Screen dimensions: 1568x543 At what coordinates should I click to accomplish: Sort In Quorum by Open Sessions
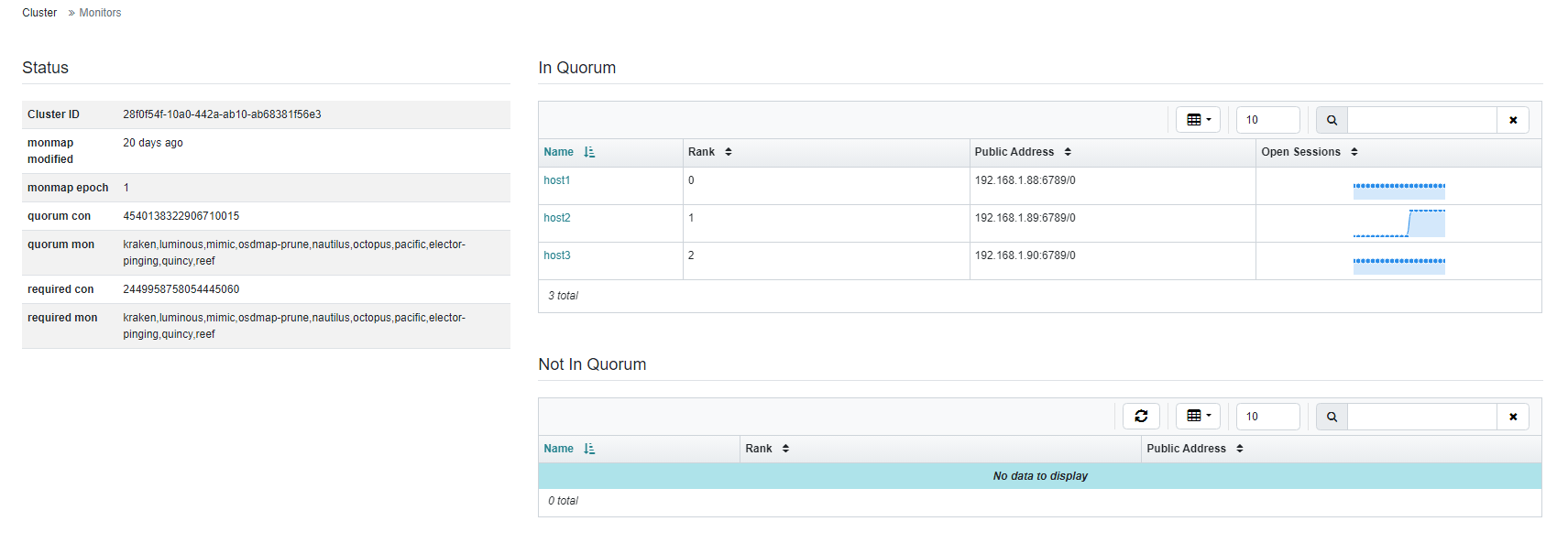(1310, 152)
